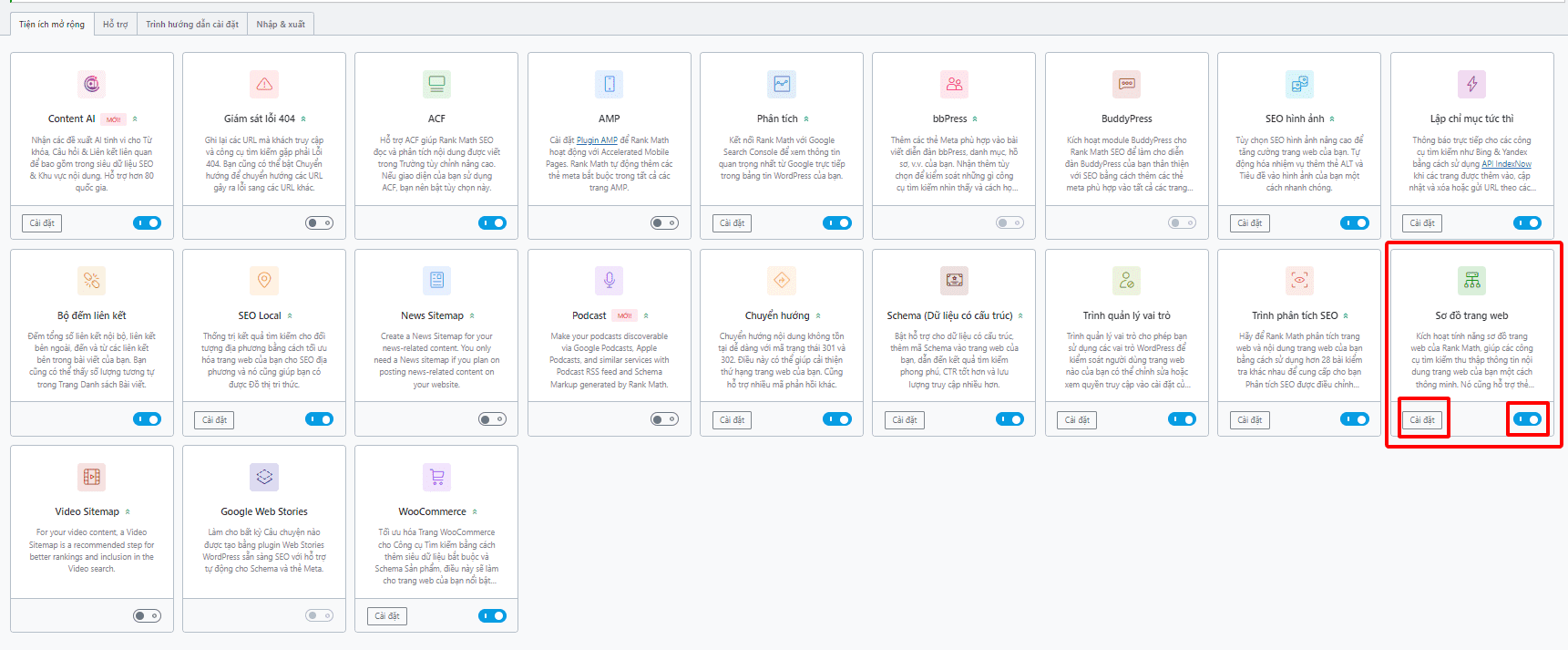The image size is (1568, 650).
Task: Disable the Schema module toggle
Action: (1009, 419)
